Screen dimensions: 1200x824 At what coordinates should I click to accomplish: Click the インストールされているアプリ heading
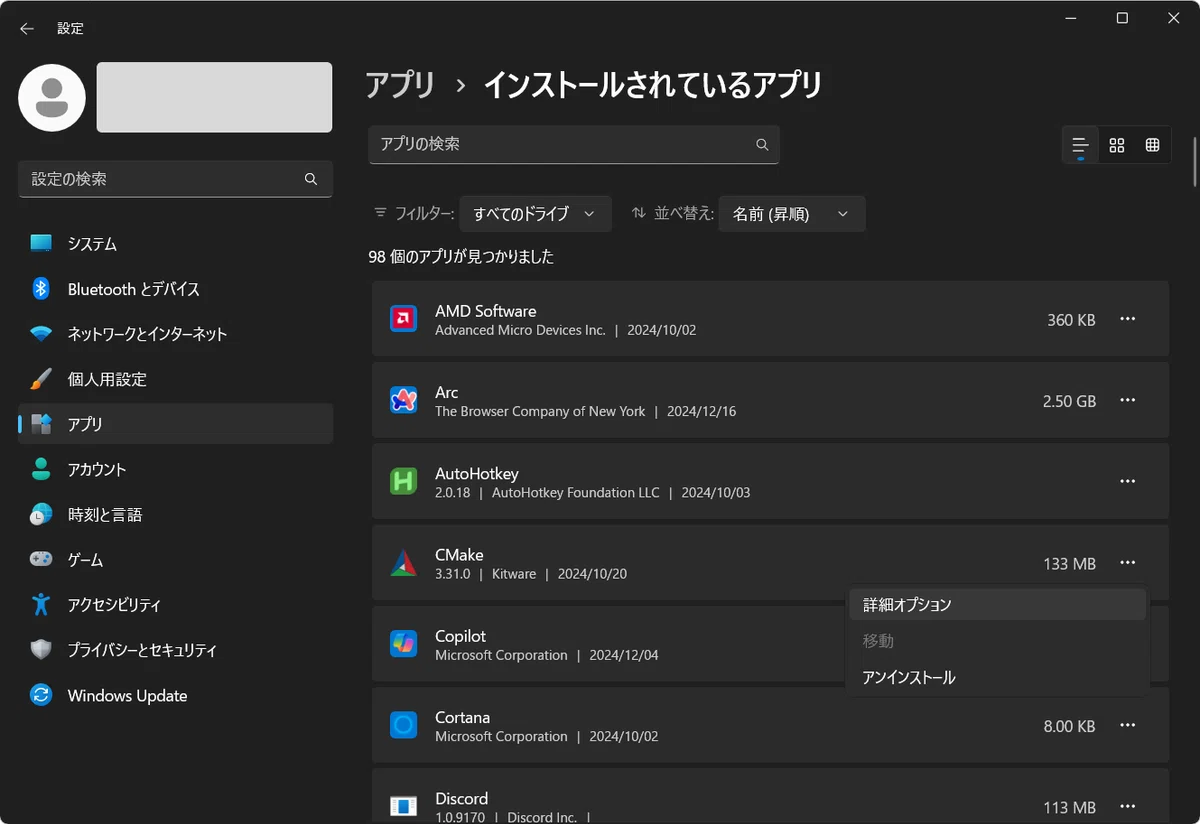653,85
